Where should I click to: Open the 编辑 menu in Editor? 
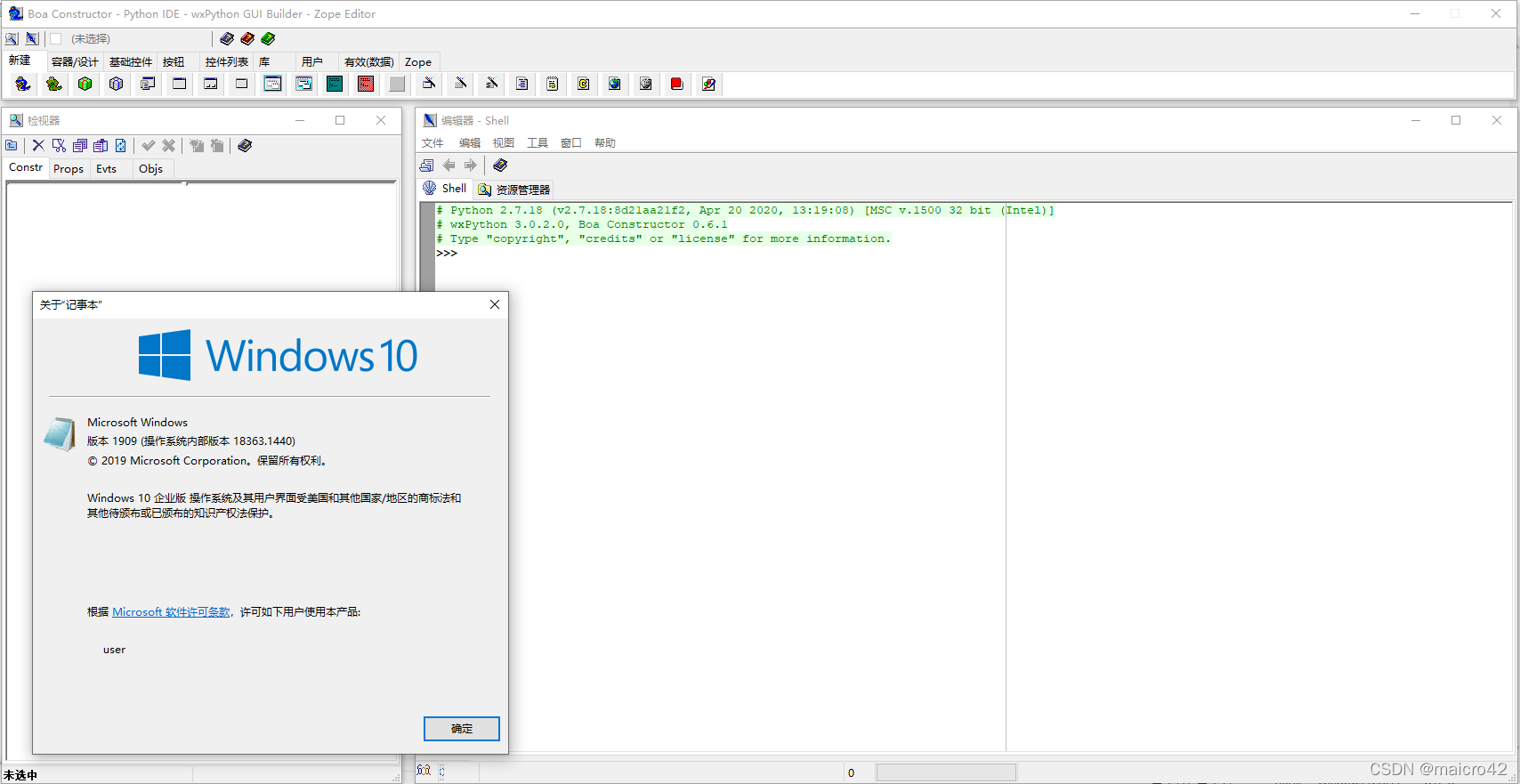470,142
